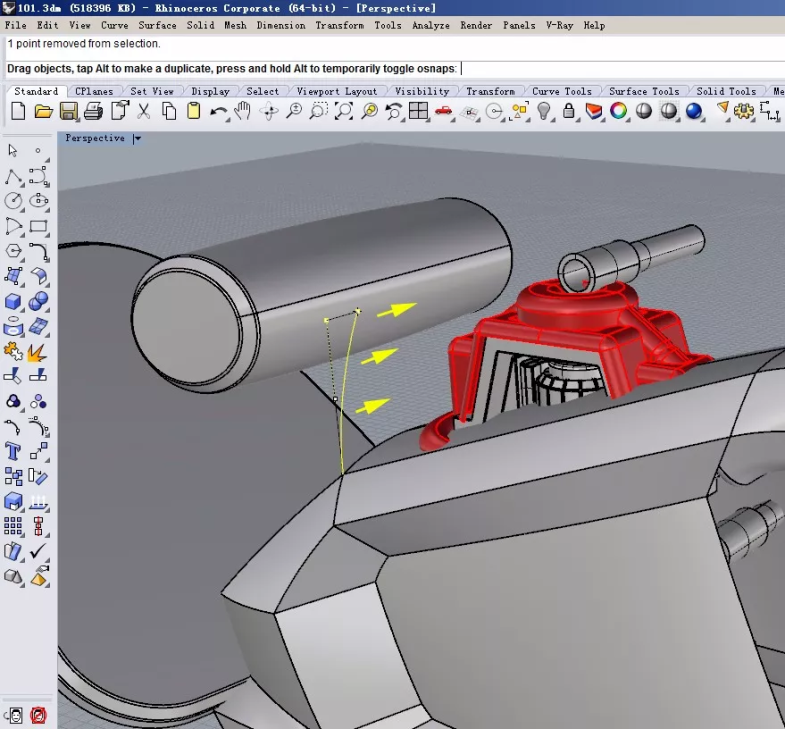The image size is (785, 729).
Task: Switch to the Curve Tools toolbar tab
Action: [561, 91]
